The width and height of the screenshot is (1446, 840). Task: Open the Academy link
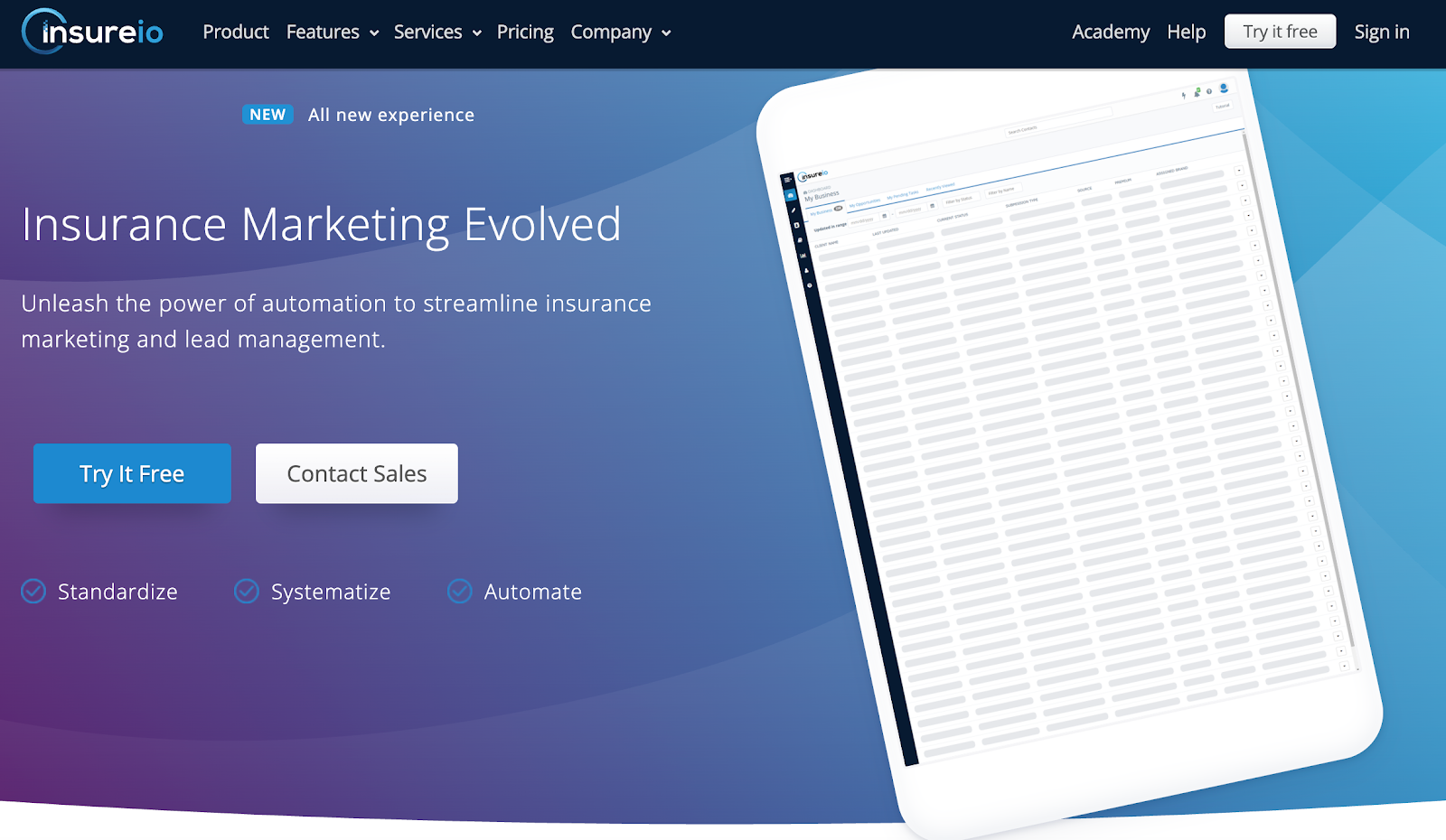point(1111,32)
